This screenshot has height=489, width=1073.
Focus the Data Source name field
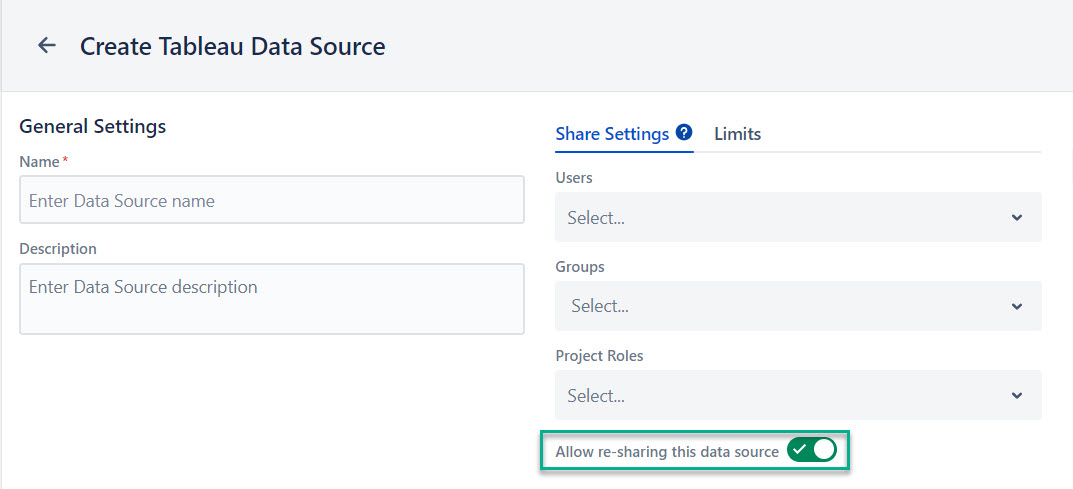click(272, 200)
